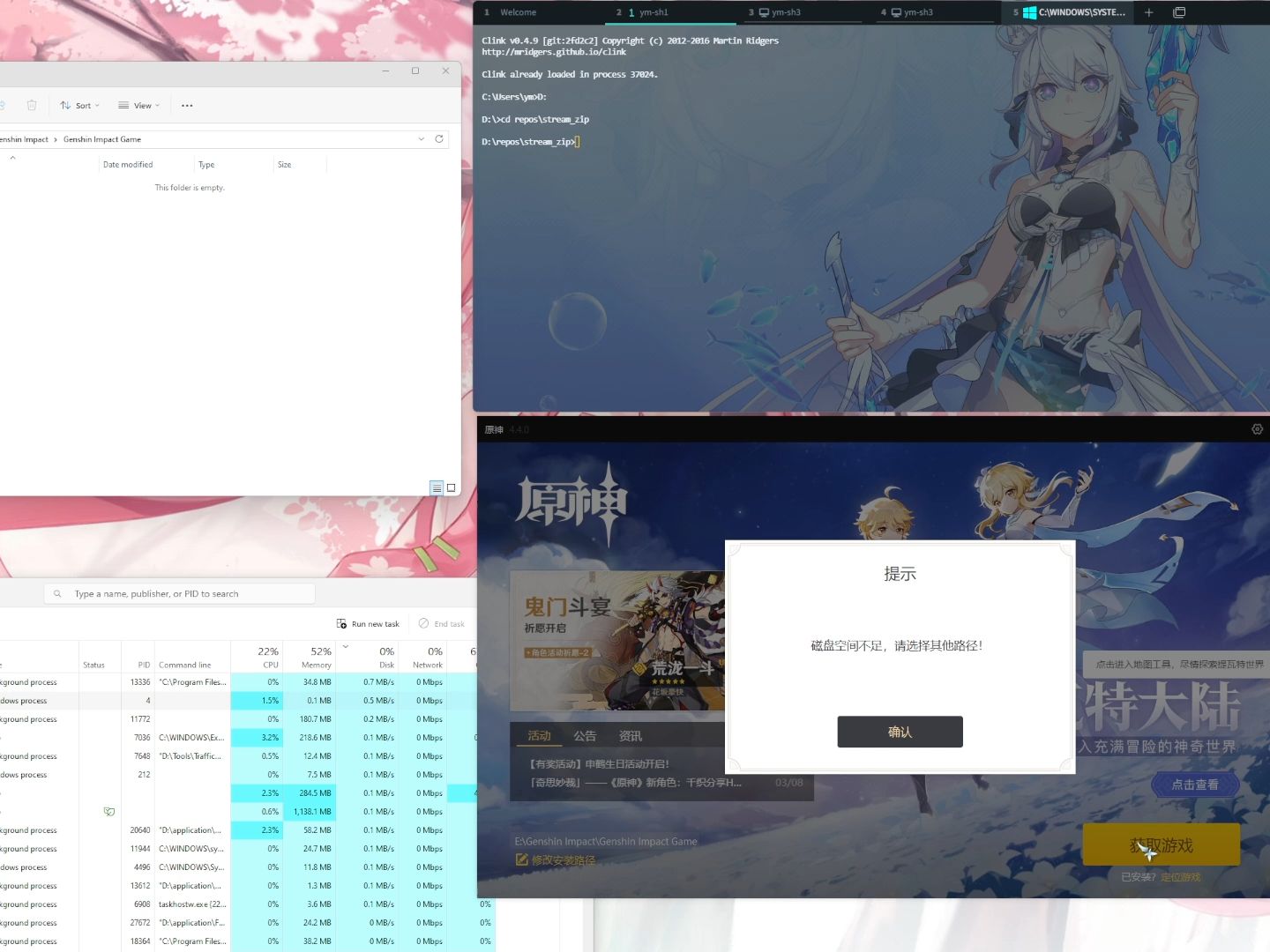The height and width of the screenshot is (952, 1270).
Task: Click the 确认 button in the 提示 dialog
Action: click(900, 732)
